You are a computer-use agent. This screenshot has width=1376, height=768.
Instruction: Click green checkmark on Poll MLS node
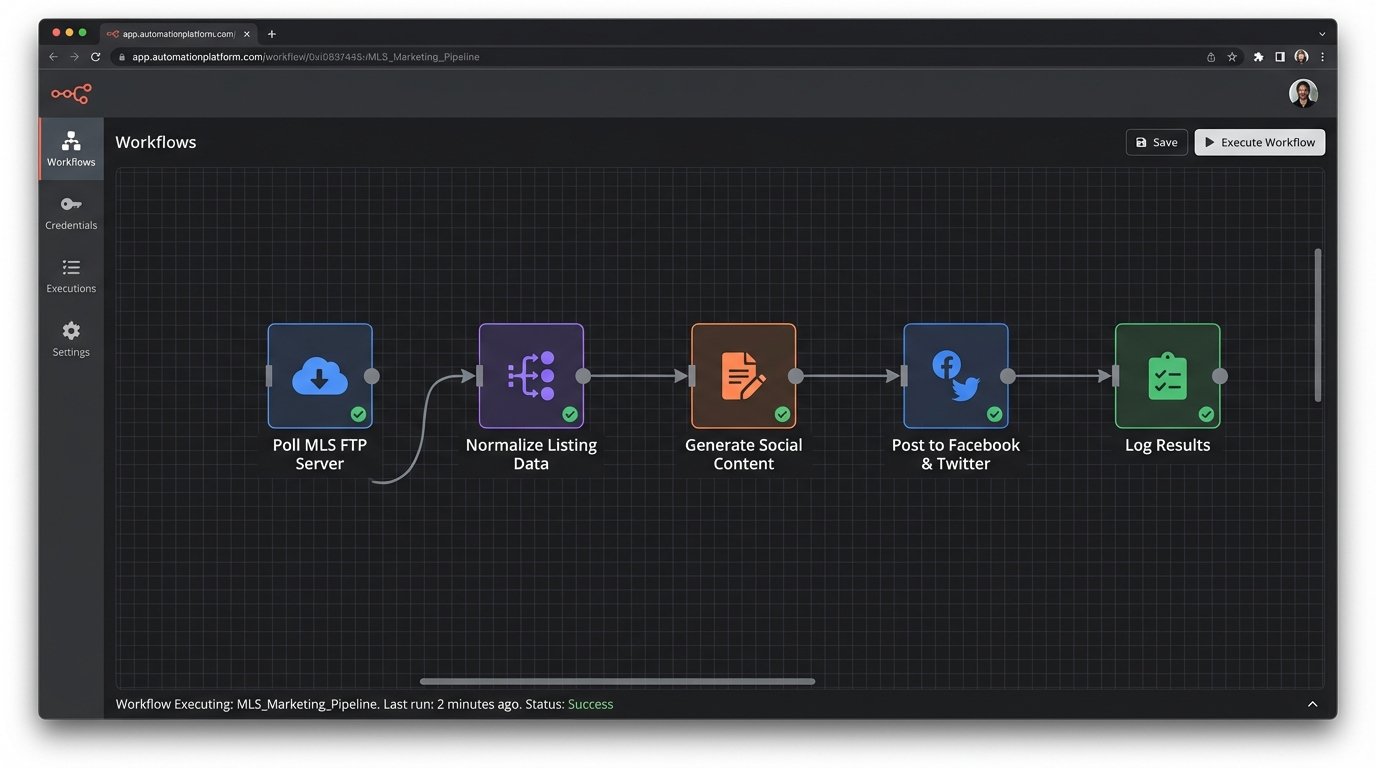click(x=358, y=414)
